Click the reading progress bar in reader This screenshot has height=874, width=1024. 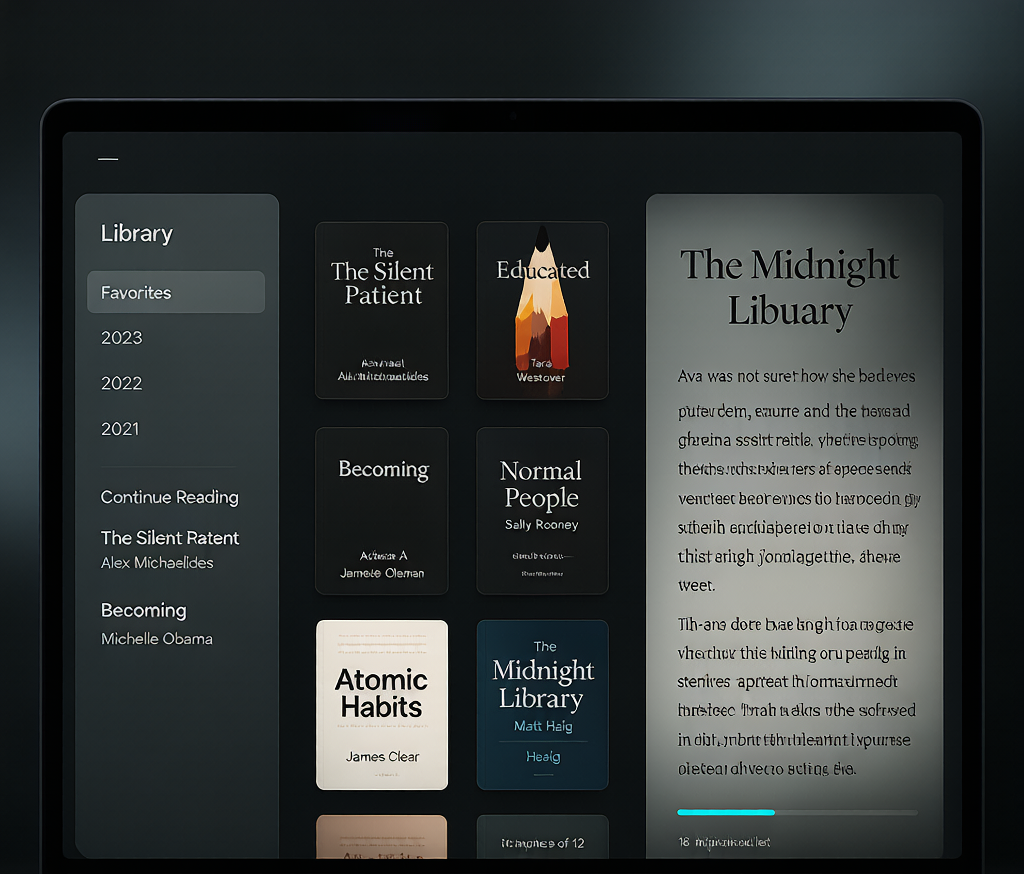(x=797, y=813)
